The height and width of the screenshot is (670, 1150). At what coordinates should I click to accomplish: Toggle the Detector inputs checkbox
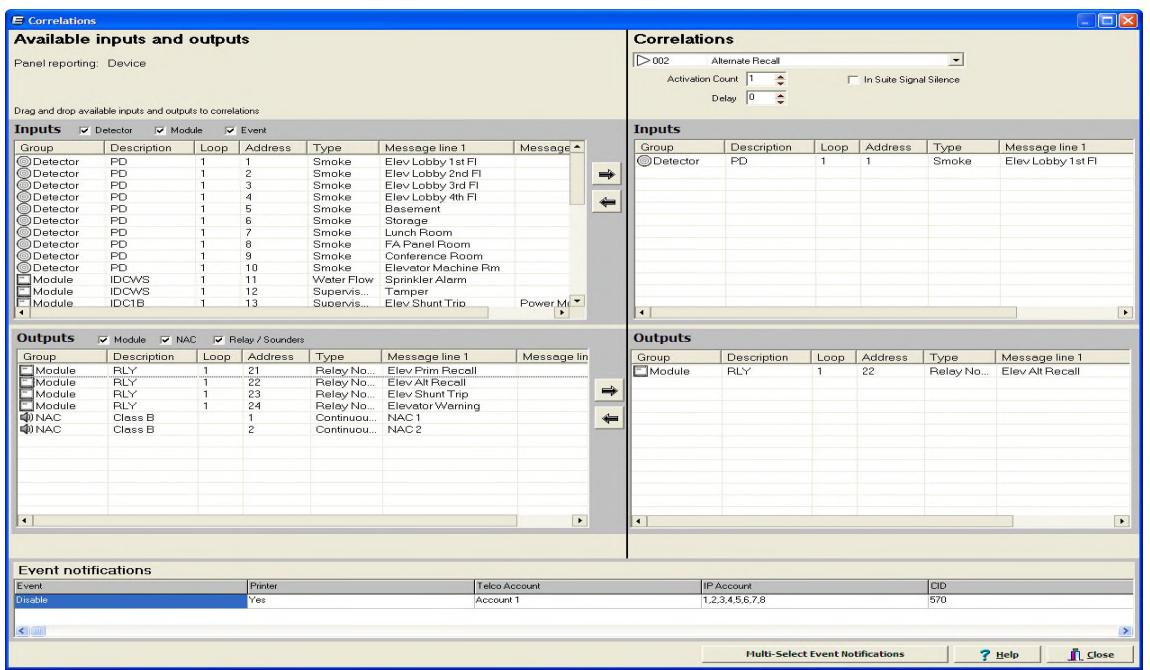click(x=84, y=130)
